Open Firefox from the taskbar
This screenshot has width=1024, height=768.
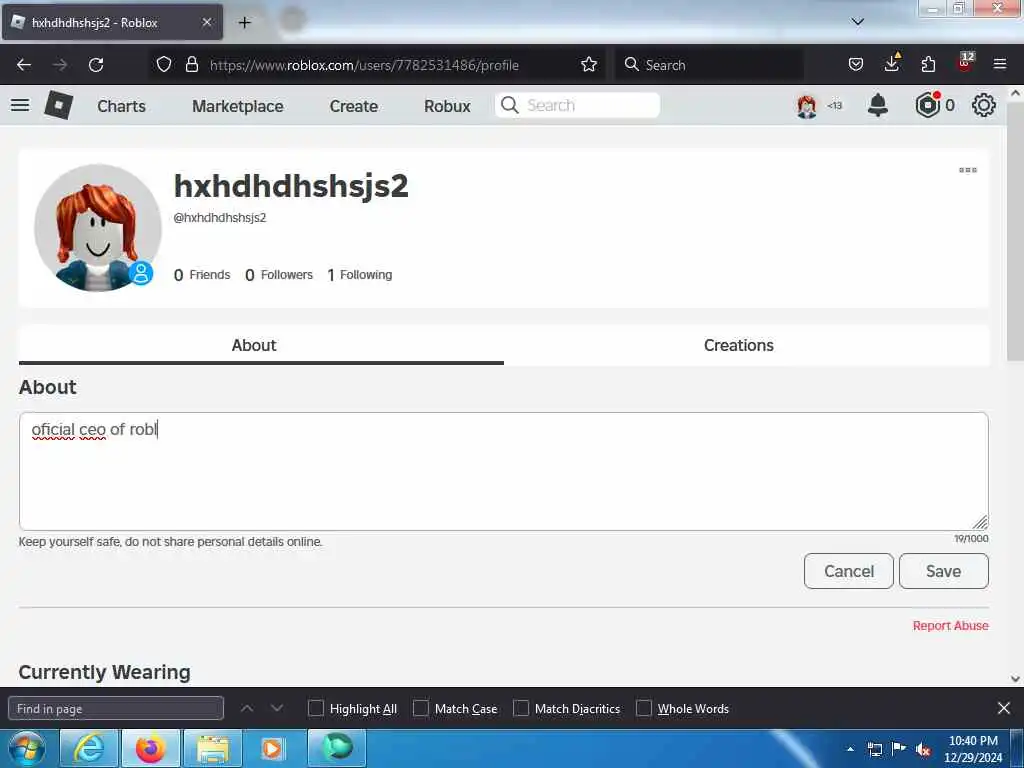pyautogui.click(x=150, y=748)
